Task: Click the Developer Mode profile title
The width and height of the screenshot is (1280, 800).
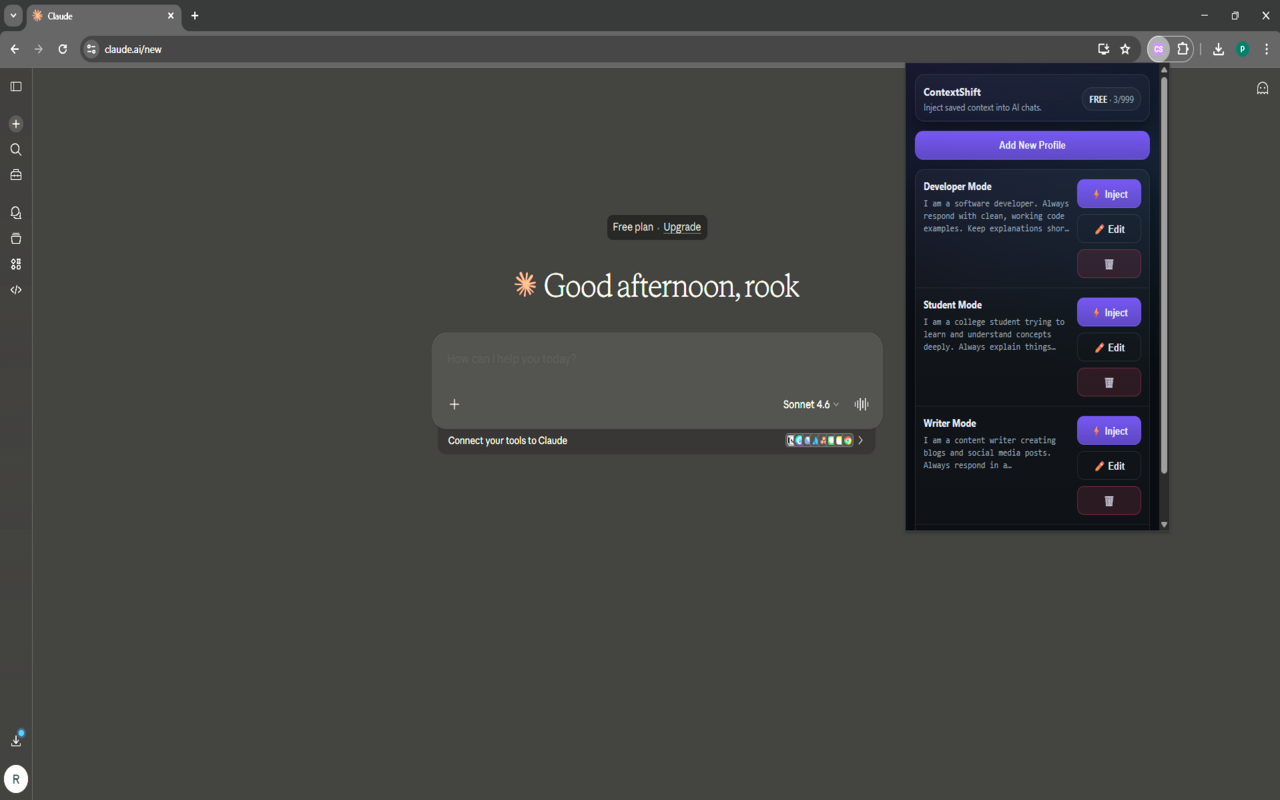Action: click(957, 187)
